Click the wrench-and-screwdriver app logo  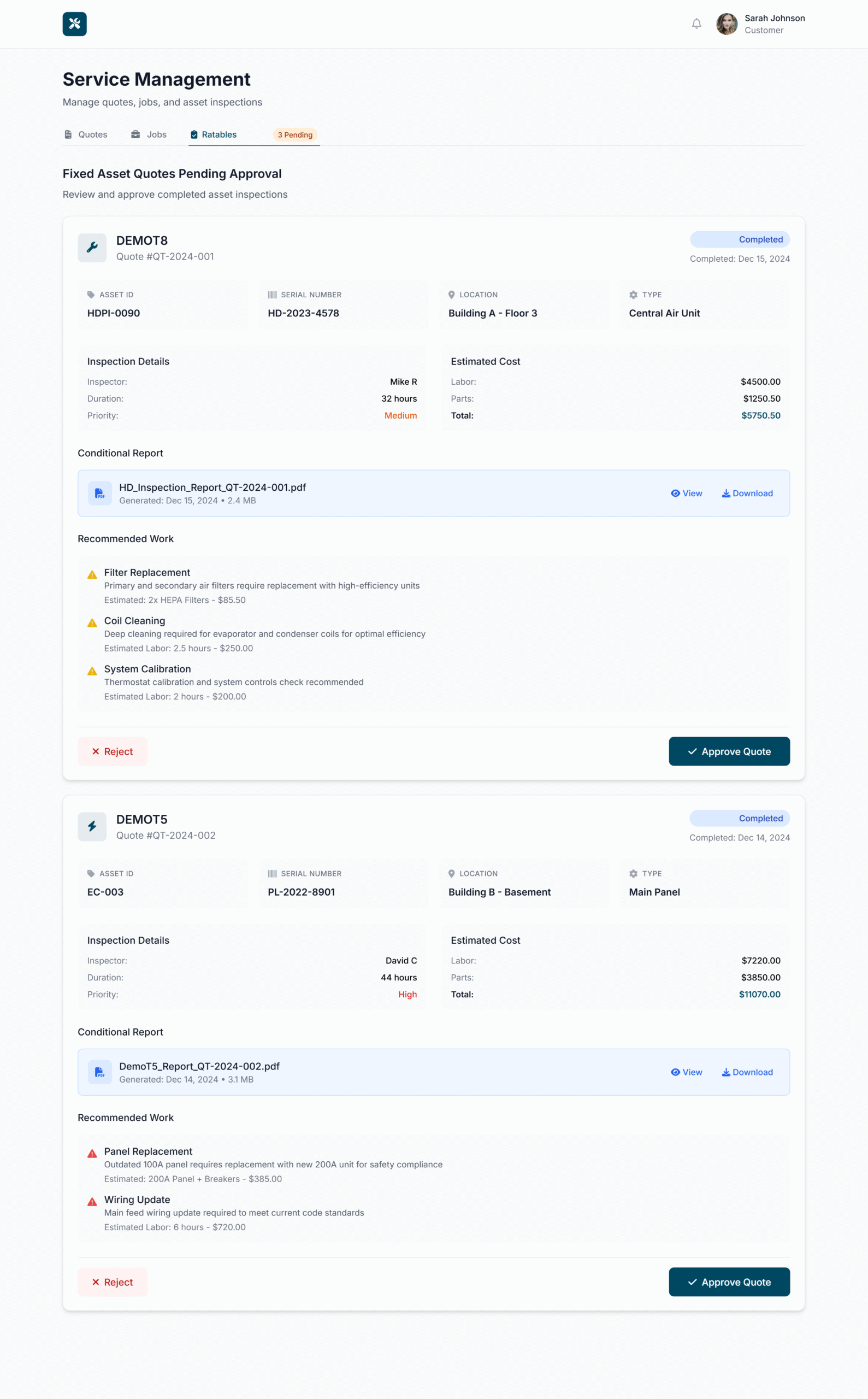pos(75,24)
